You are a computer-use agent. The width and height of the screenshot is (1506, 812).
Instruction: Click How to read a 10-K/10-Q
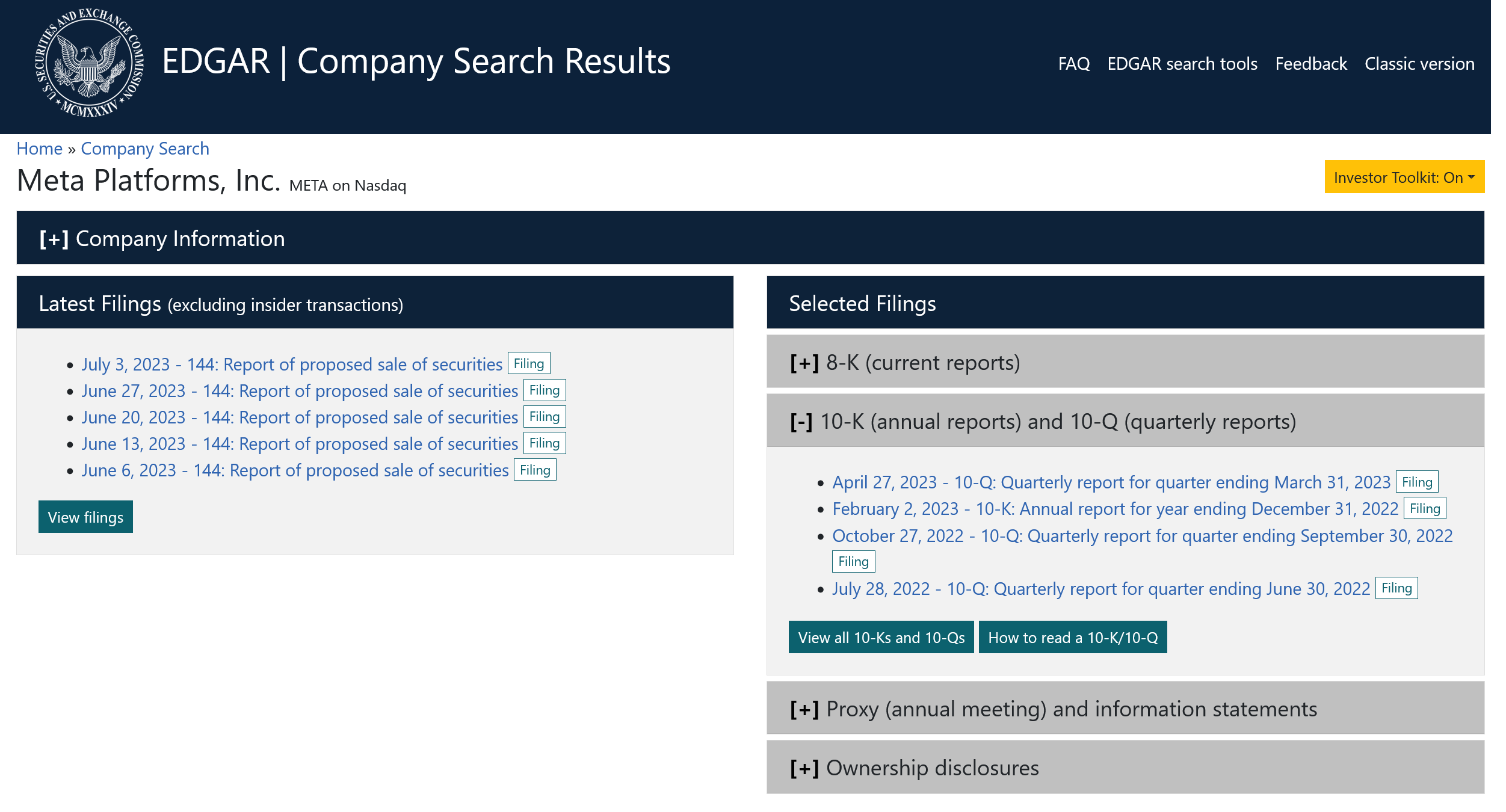(1073, 637)
